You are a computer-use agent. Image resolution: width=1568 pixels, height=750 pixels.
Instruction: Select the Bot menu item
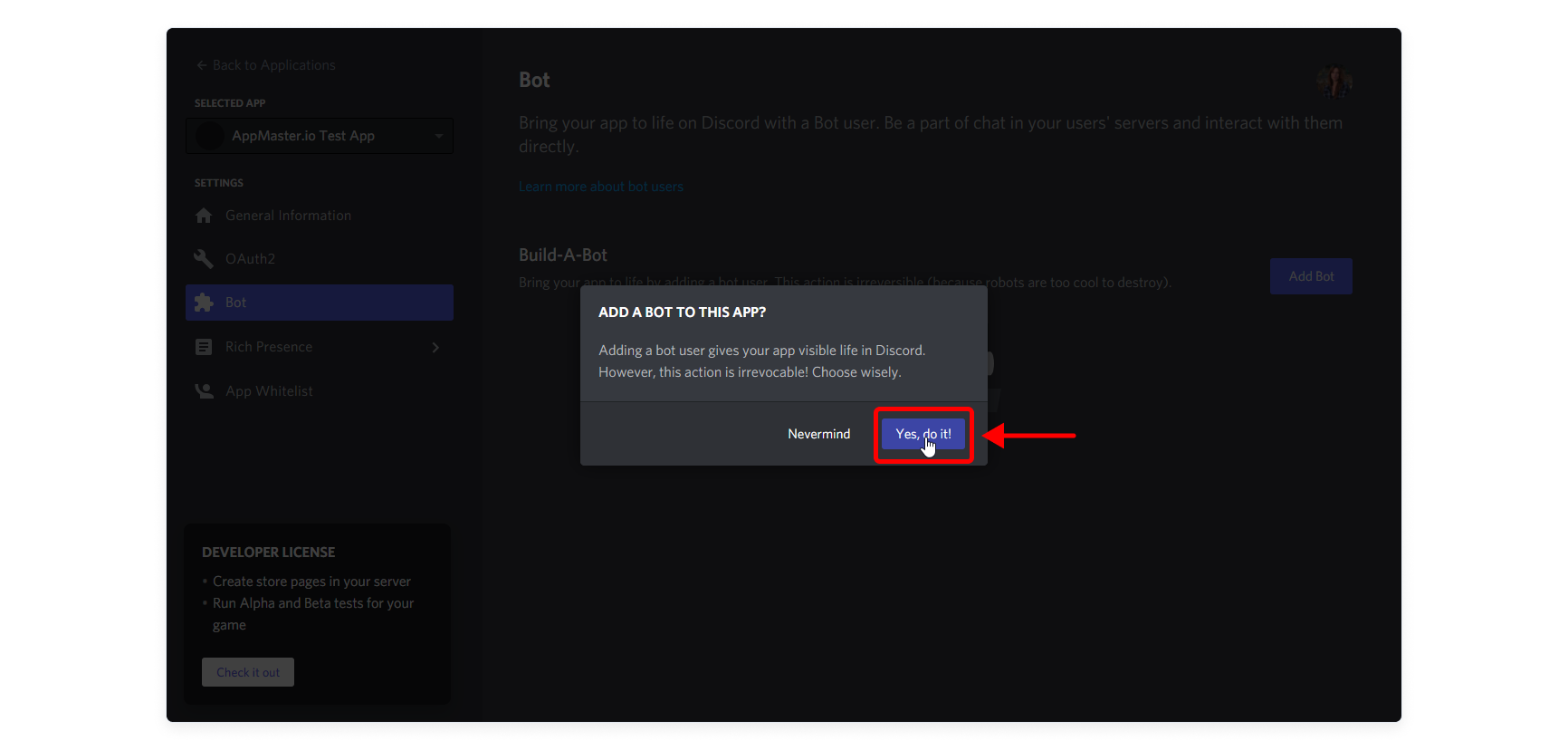[x=320, y=303]
